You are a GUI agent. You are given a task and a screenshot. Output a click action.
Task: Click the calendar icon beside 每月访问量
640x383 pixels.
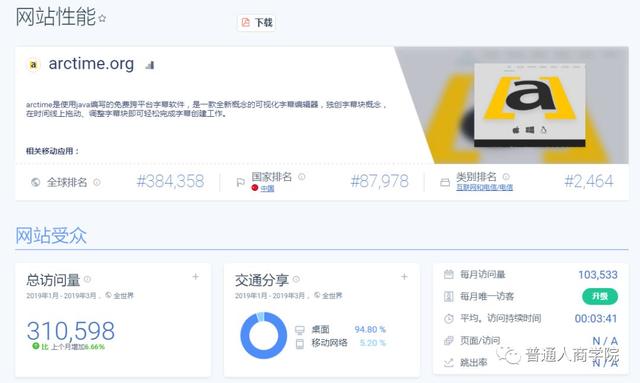pyautogui.click(x=449, y=274)
